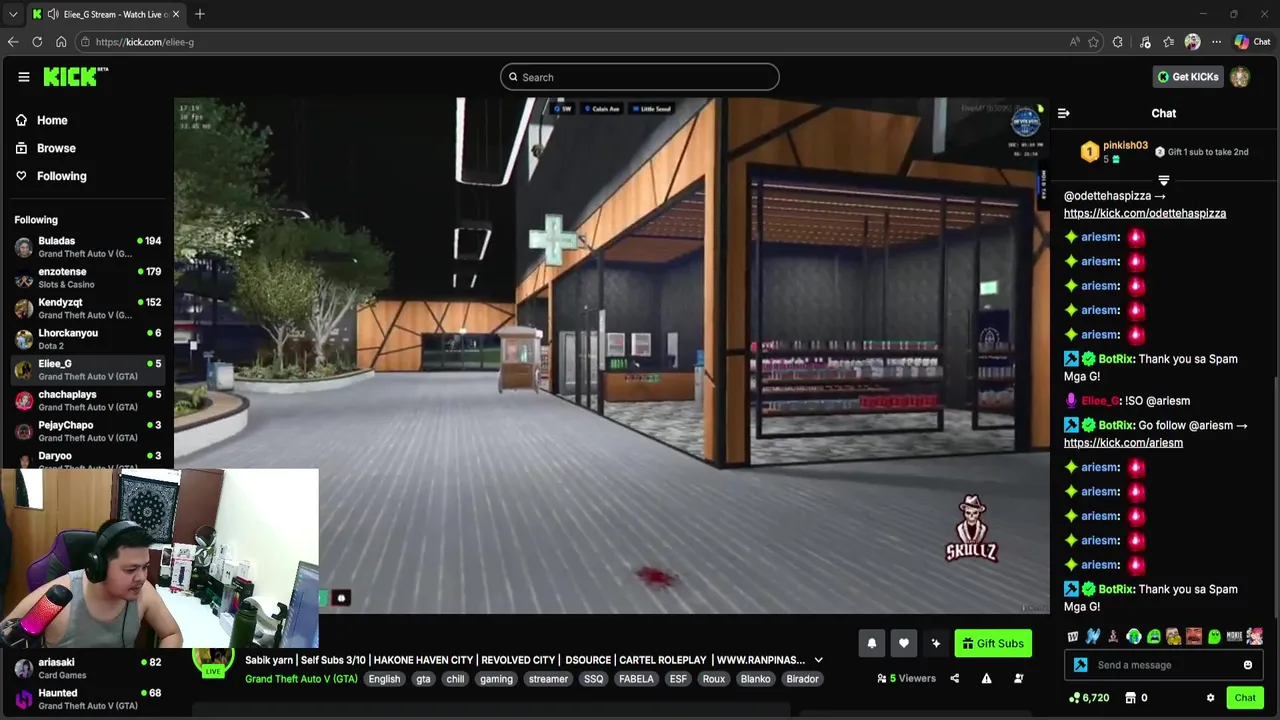Open Buladas channel in Following list
The image size is (1280, 720).
(x=88, y=247)
